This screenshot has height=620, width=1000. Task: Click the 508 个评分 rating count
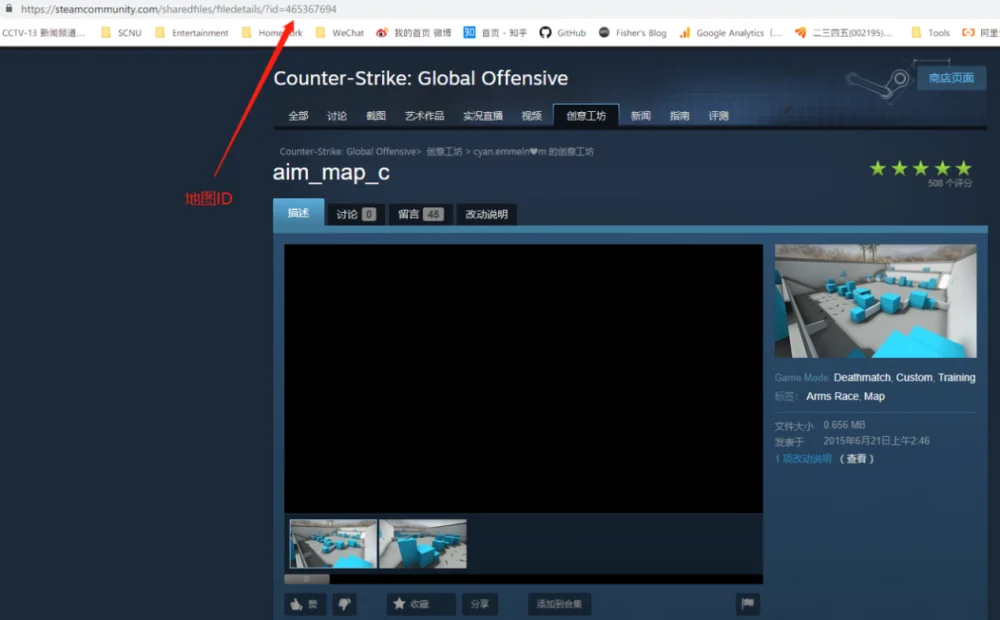tap(950, 183)
